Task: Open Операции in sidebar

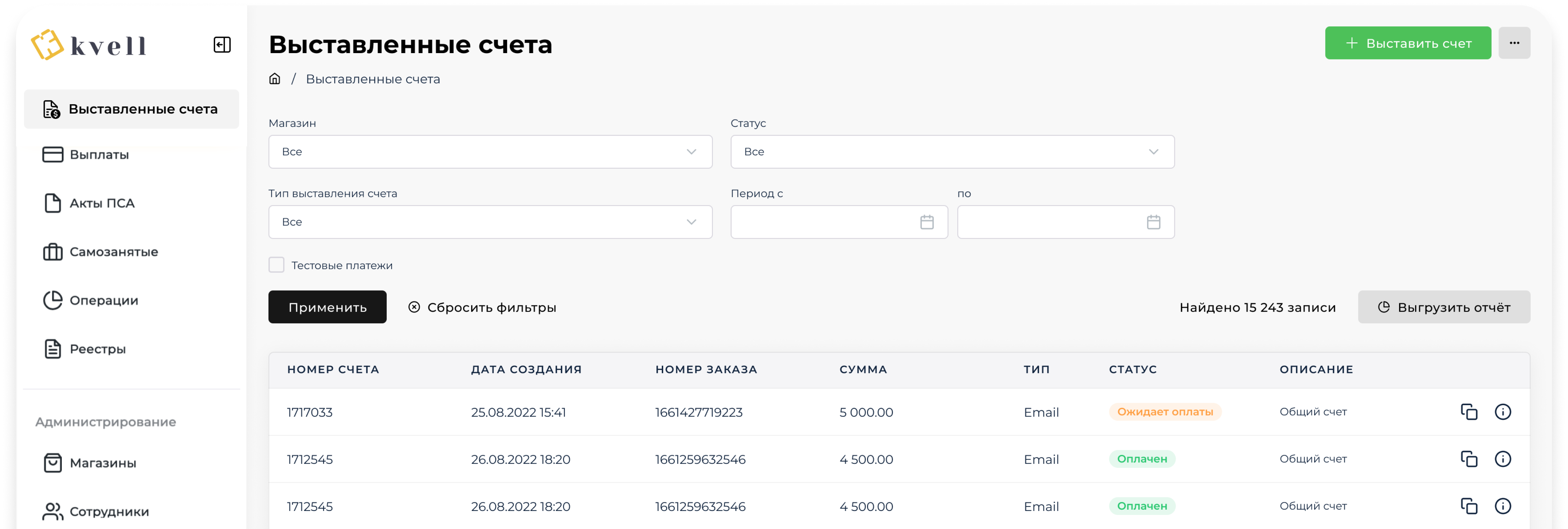Action: 91,300
